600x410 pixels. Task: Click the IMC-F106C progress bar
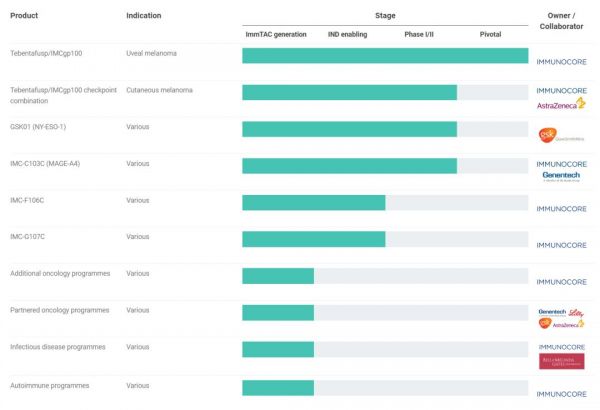coord(313,203)
